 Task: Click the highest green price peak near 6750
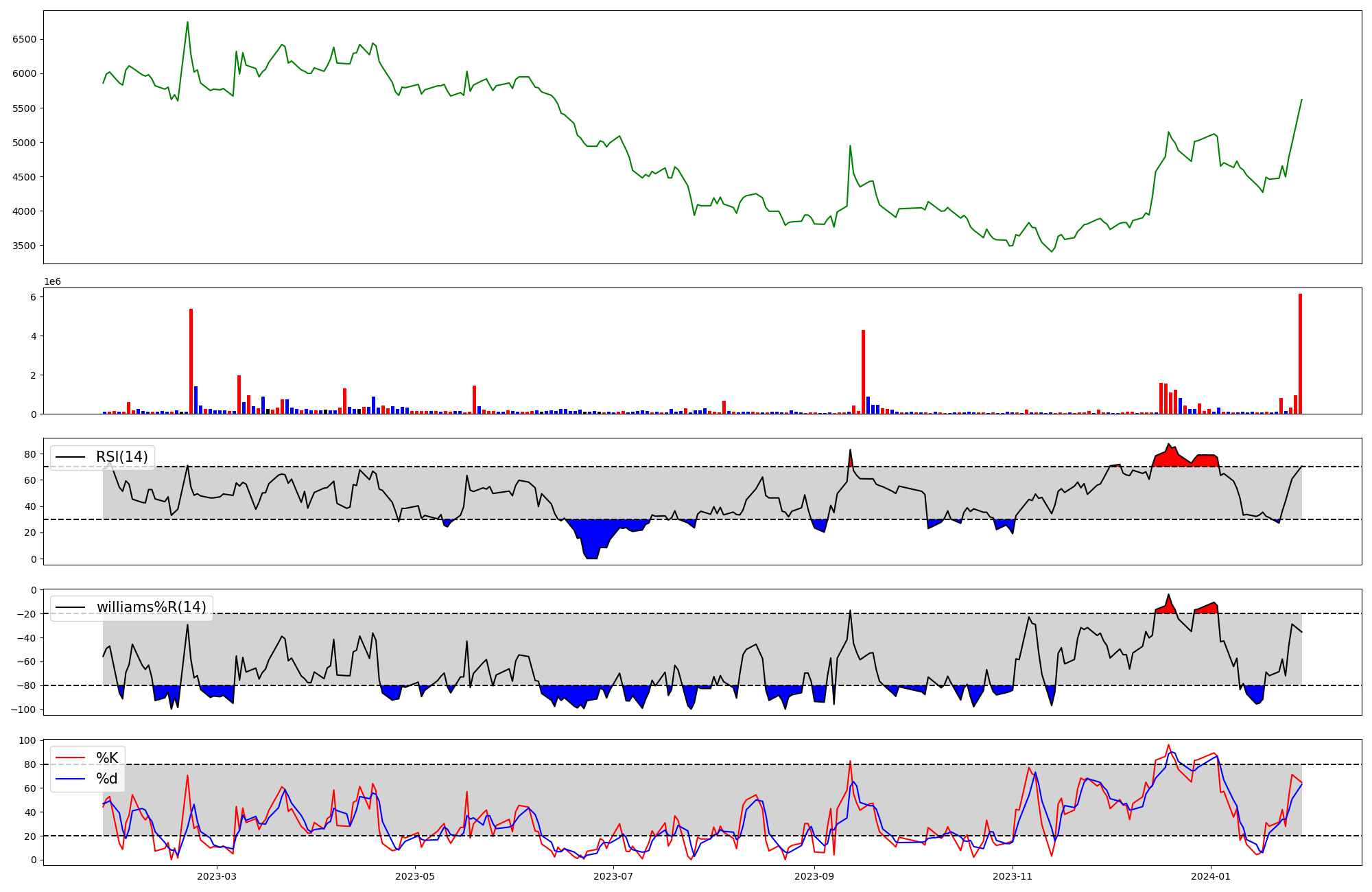pos(187,23)
